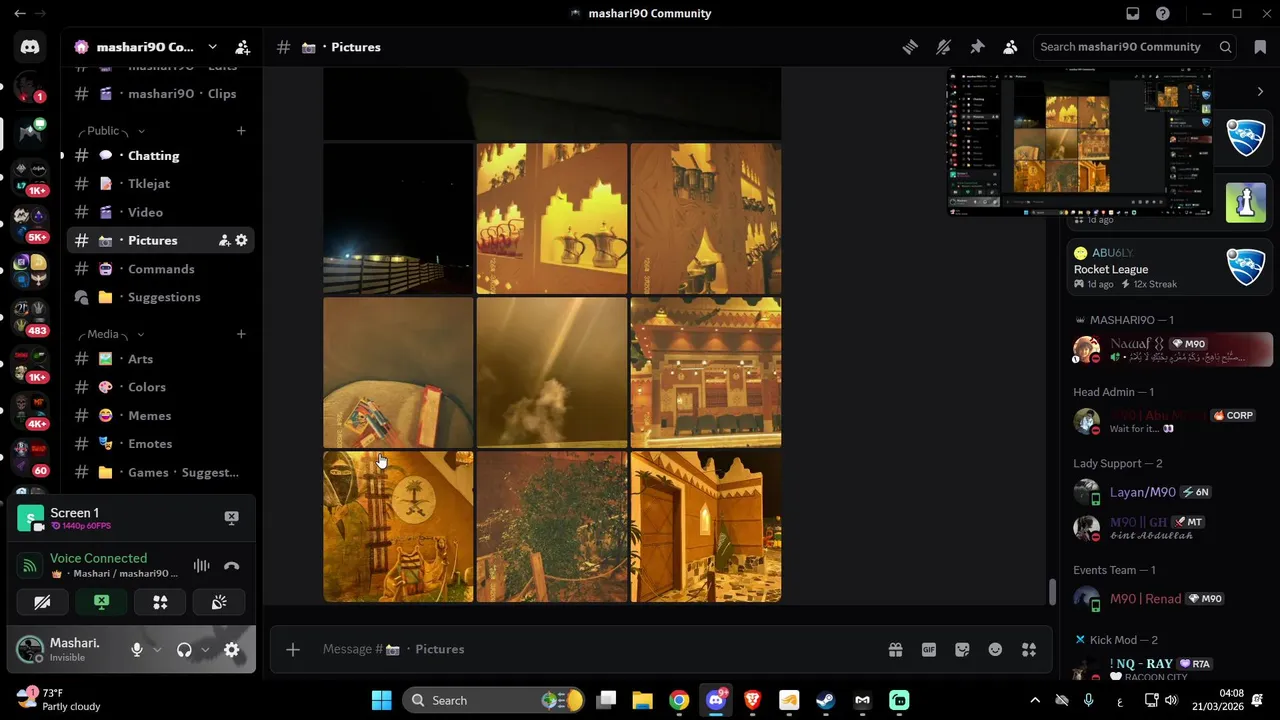This screenshot has width=1280, height=720.
Task: Open User Settings gear icon
Action: [x=232, y=650]
